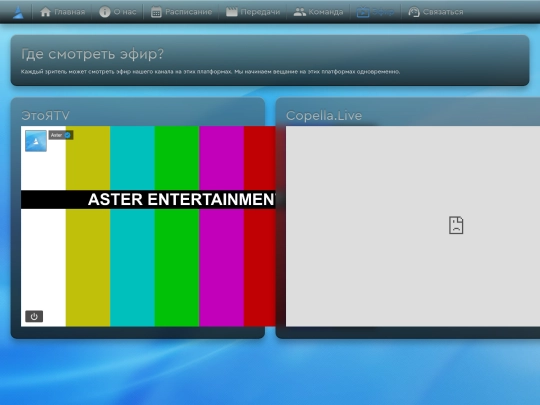The width and height of the screenshot is (540, 405).
Task: Click the power button in ЭтоЯTV player
Action: click(34, 316)
